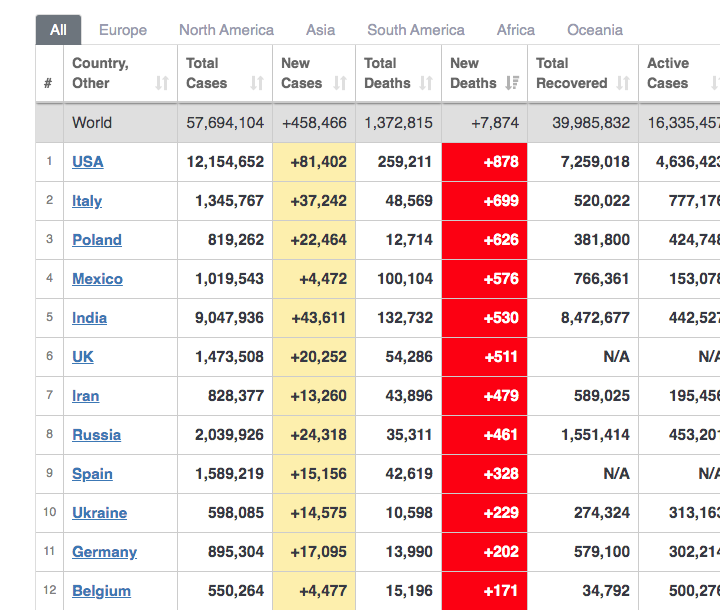The width and height of the screenshot is (720, 610).
Task: Click active sort icon in New Deaths header
Action: click(512, 83)
